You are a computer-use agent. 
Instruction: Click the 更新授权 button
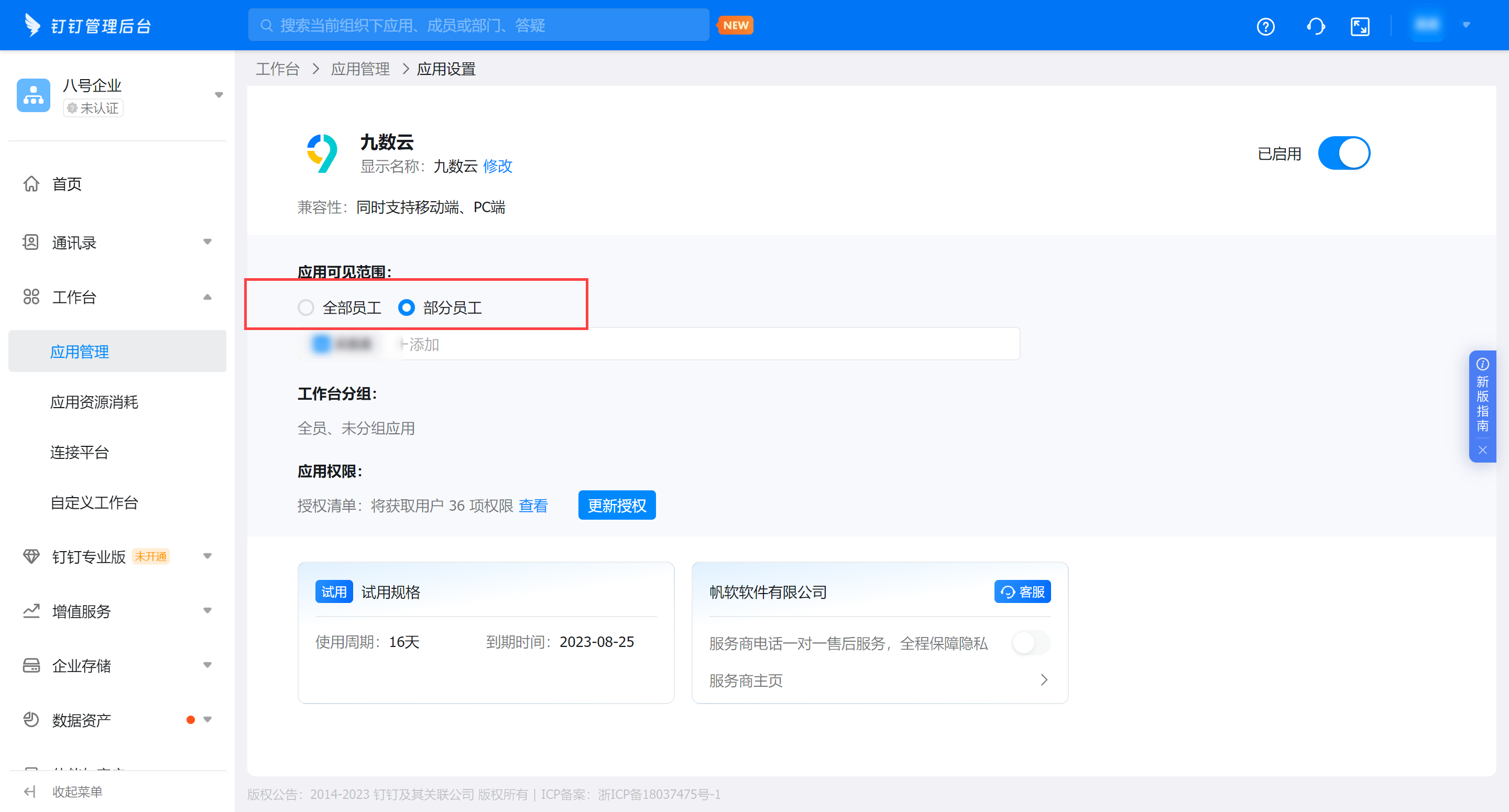click(x=616, y=505)
